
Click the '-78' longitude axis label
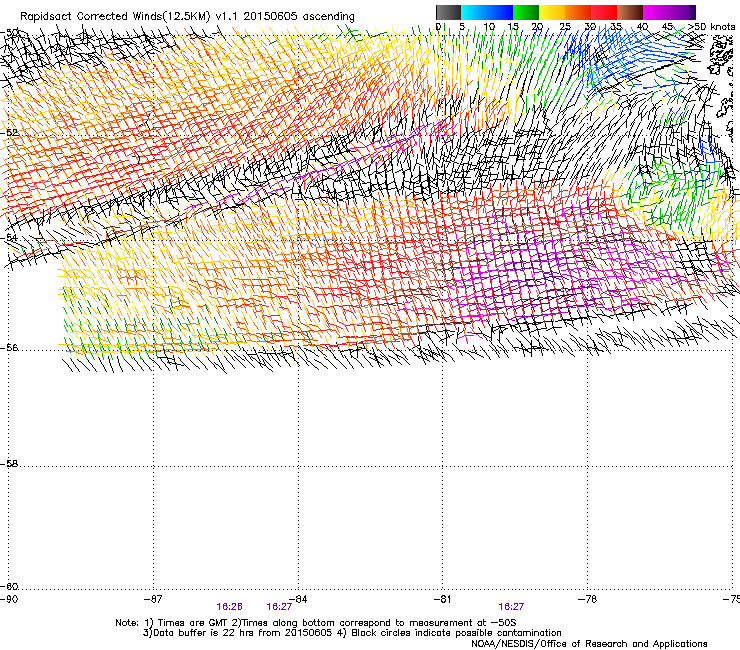tap(587, 599)
